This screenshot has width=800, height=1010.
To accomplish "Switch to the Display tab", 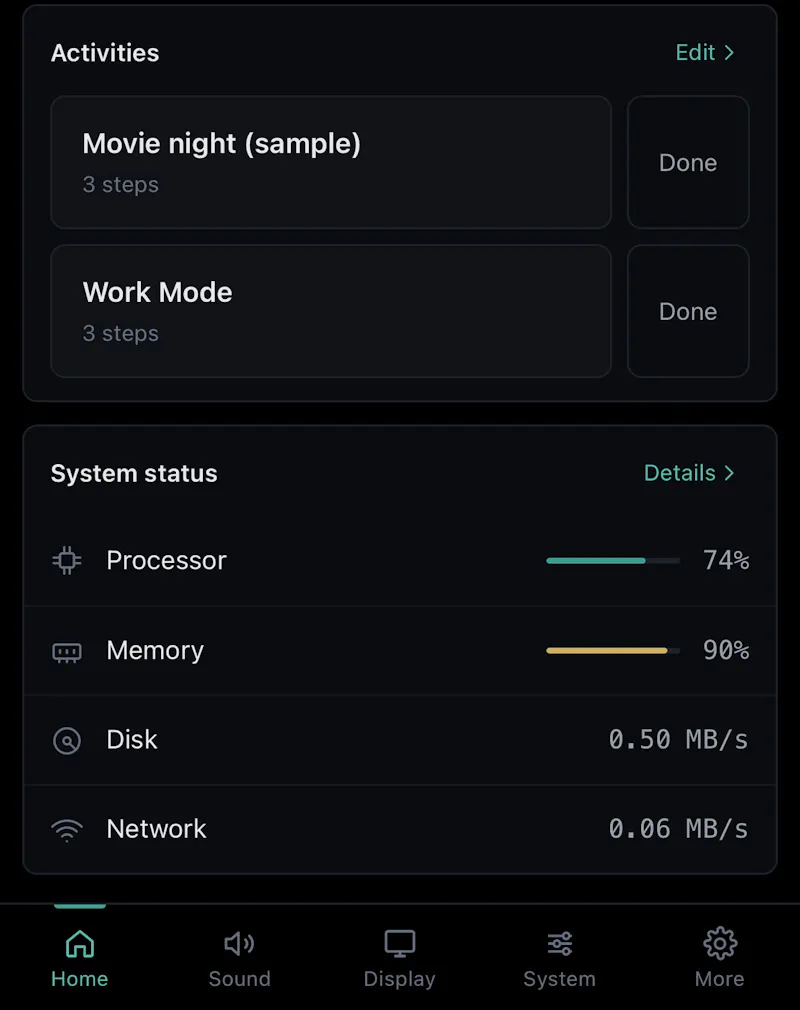I will (x=399, y=958).
